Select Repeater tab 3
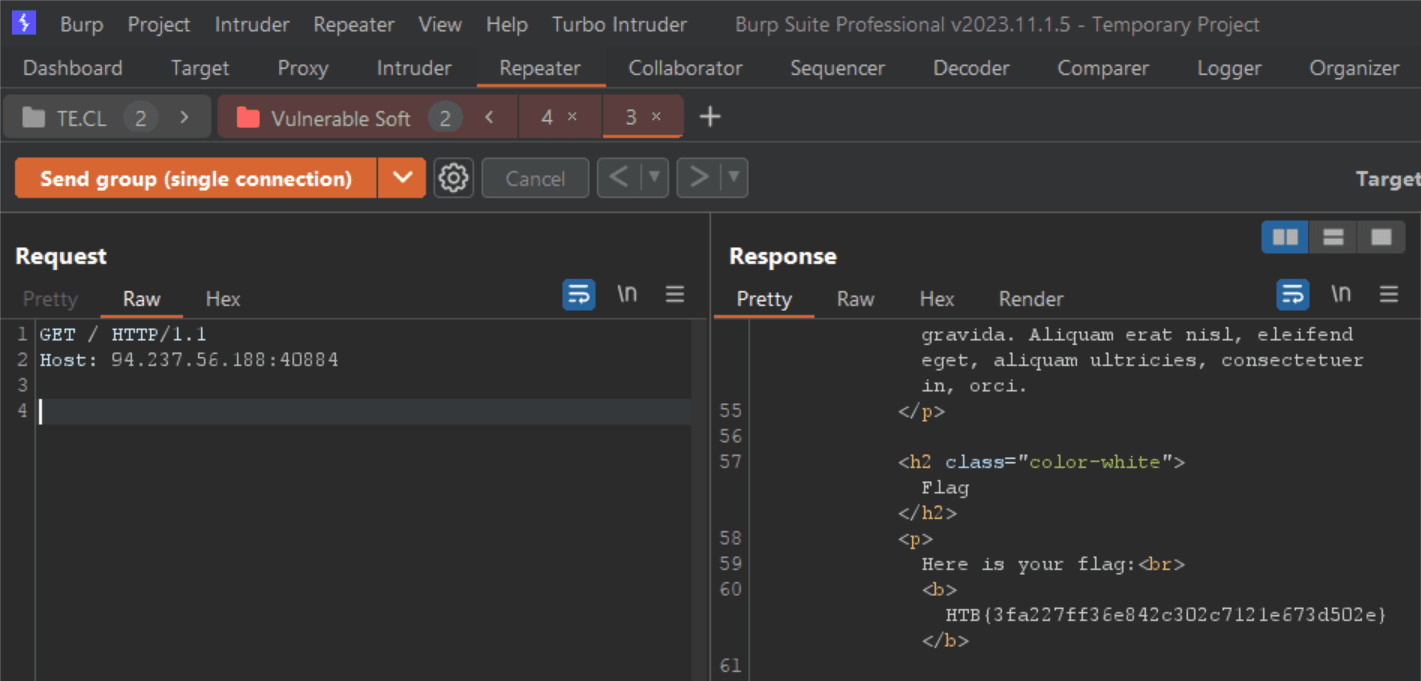Image resolution: width=1421 pixels, height=681 pixels. coord(631,117)
